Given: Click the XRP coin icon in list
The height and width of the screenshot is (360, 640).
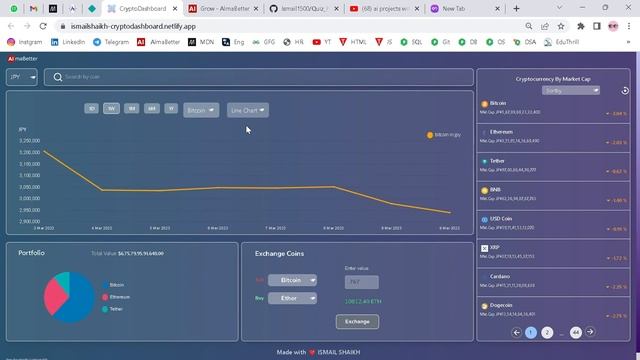Looking at the screenshot, I should tap(484, 248).
